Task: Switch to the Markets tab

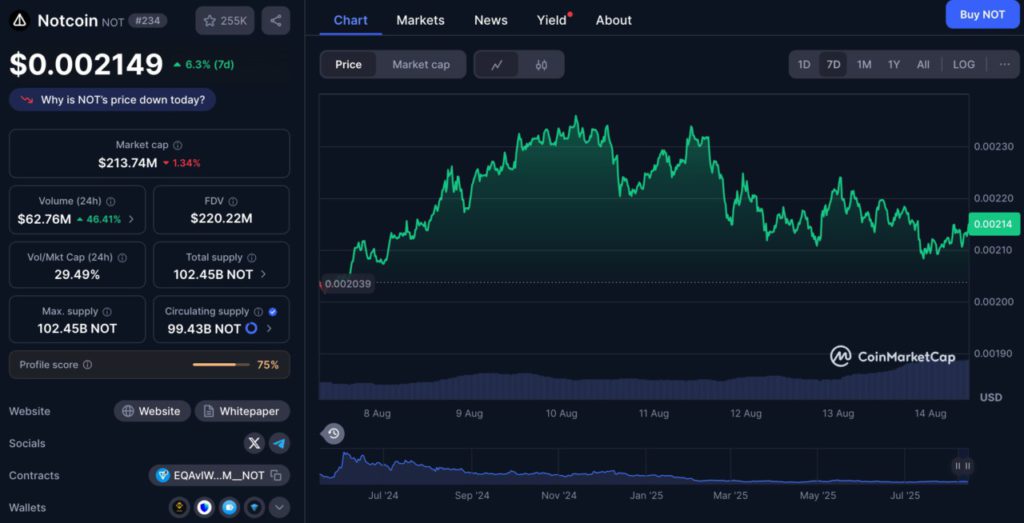Action: [x=420, y=20]
